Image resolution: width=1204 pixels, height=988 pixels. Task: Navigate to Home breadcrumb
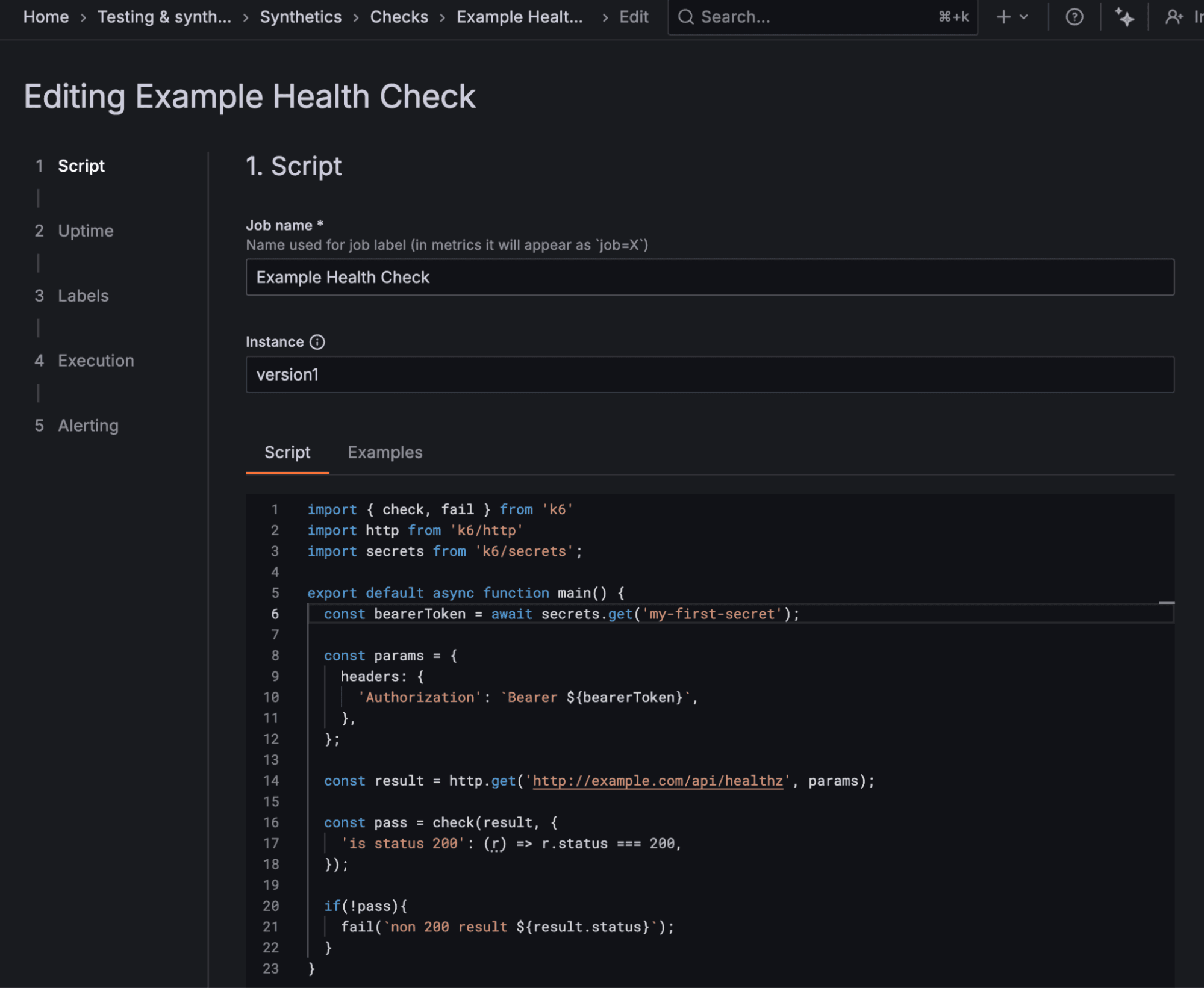pyautogui.click(x=46, y=17)
